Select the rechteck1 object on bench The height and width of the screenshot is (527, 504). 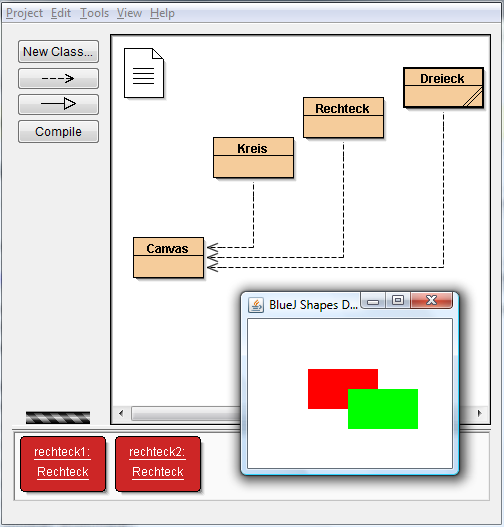pyautogui.click(x=63, y=464)
